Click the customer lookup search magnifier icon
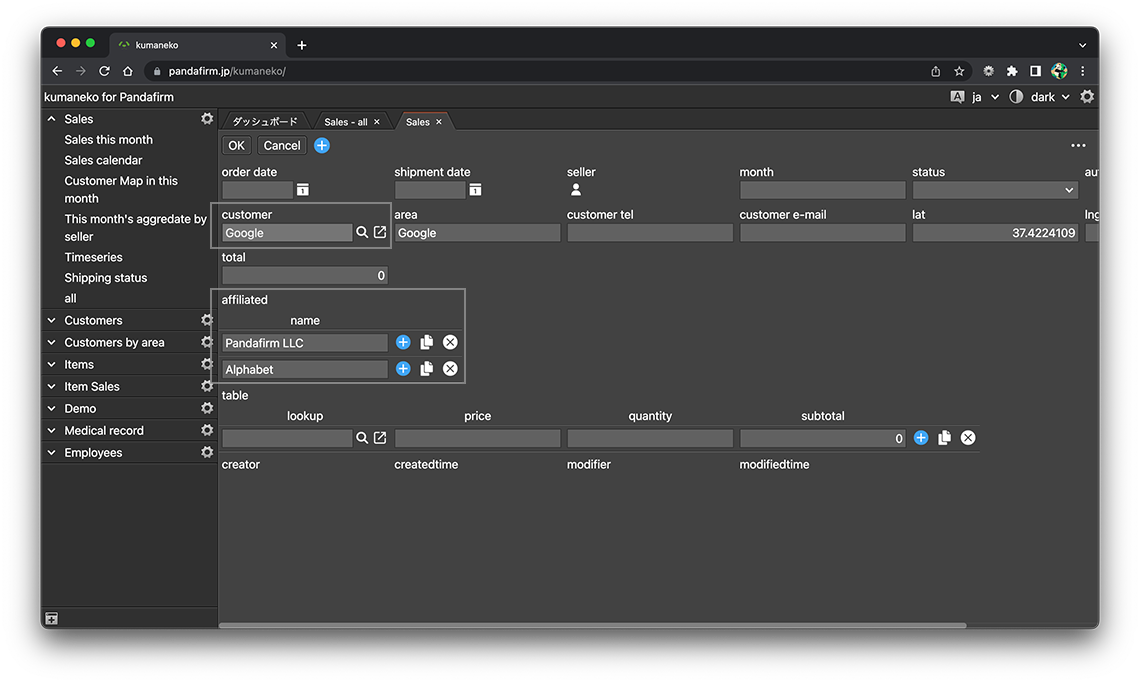 pyautogui.click(x=362, y=233)
